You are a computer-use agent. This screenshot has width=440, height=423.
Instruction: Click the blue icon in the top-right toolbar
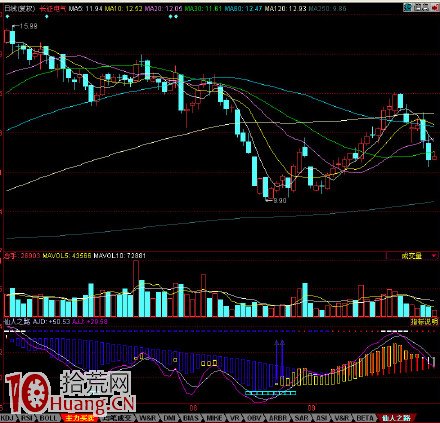407,7
